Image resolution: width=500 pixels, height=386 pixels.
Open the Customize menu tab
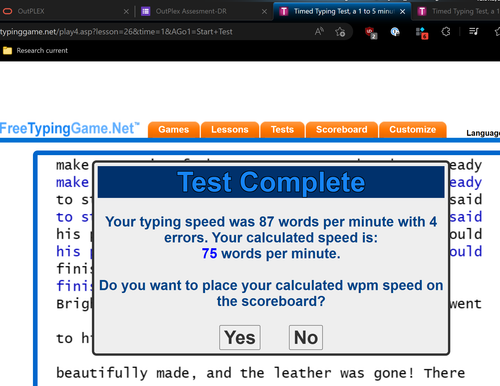pos(413,130)
